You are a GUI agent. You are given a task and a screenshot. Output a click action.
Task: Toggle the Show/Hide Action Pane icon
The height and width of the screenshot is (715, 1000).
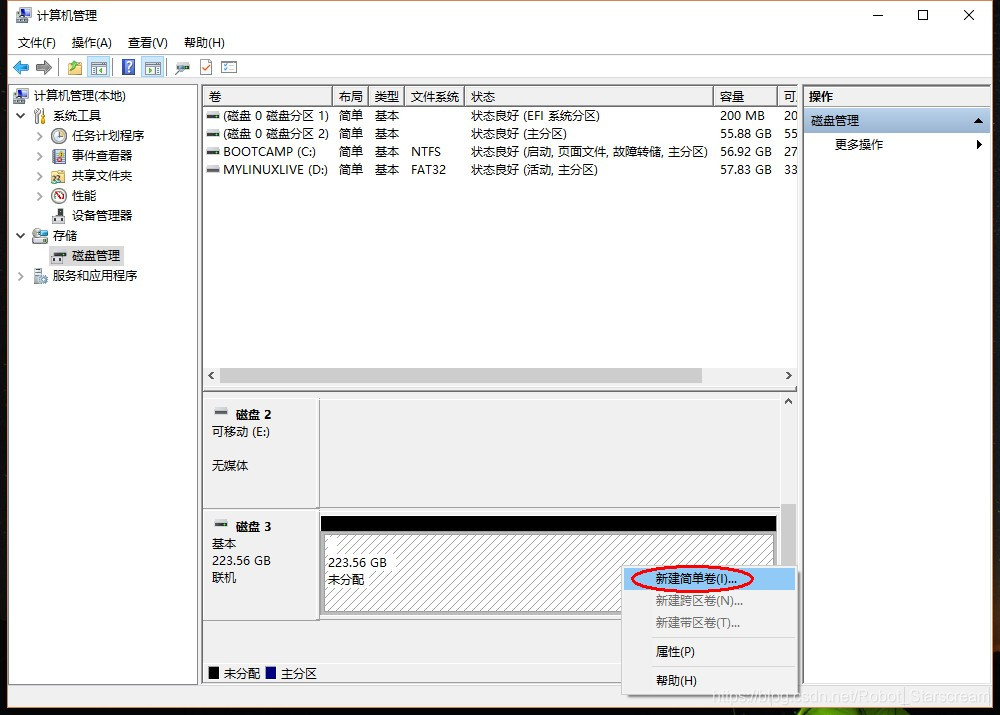153,68
